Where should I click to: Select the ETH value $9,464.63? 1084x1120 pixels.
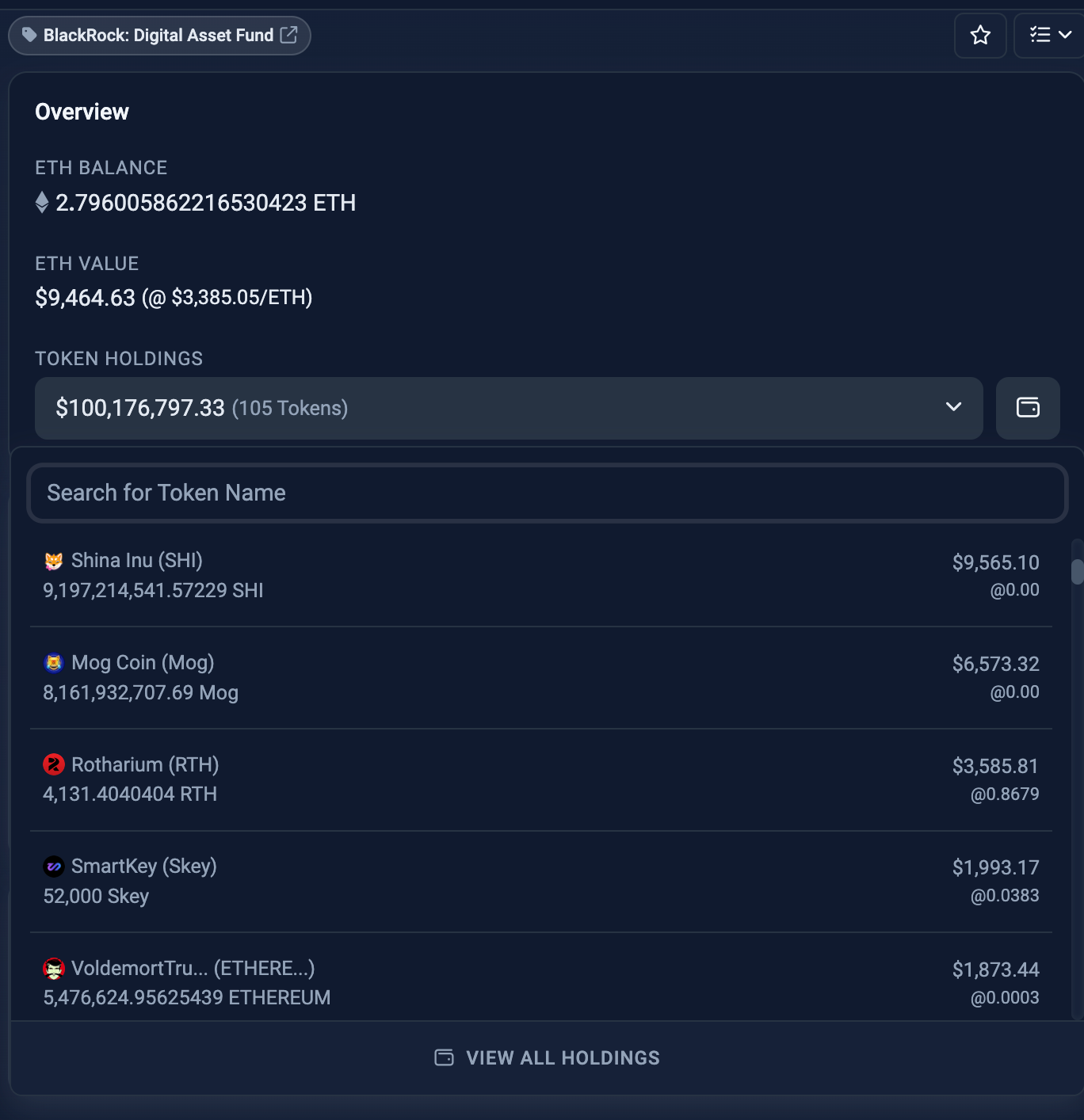pyautogui.click(x=86, y=298)
